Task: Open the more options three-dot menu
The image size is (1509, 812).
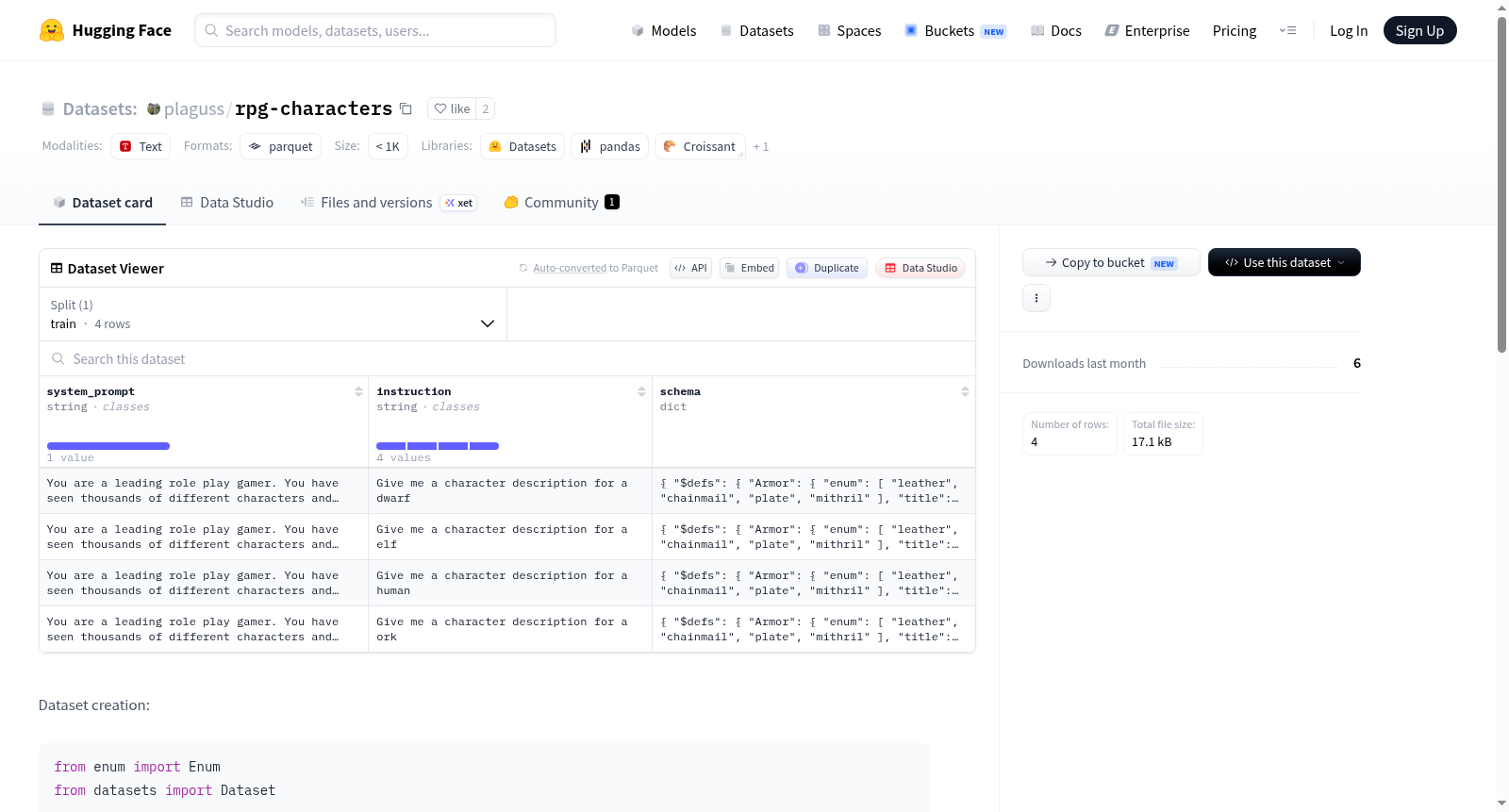Action: 1036,298
